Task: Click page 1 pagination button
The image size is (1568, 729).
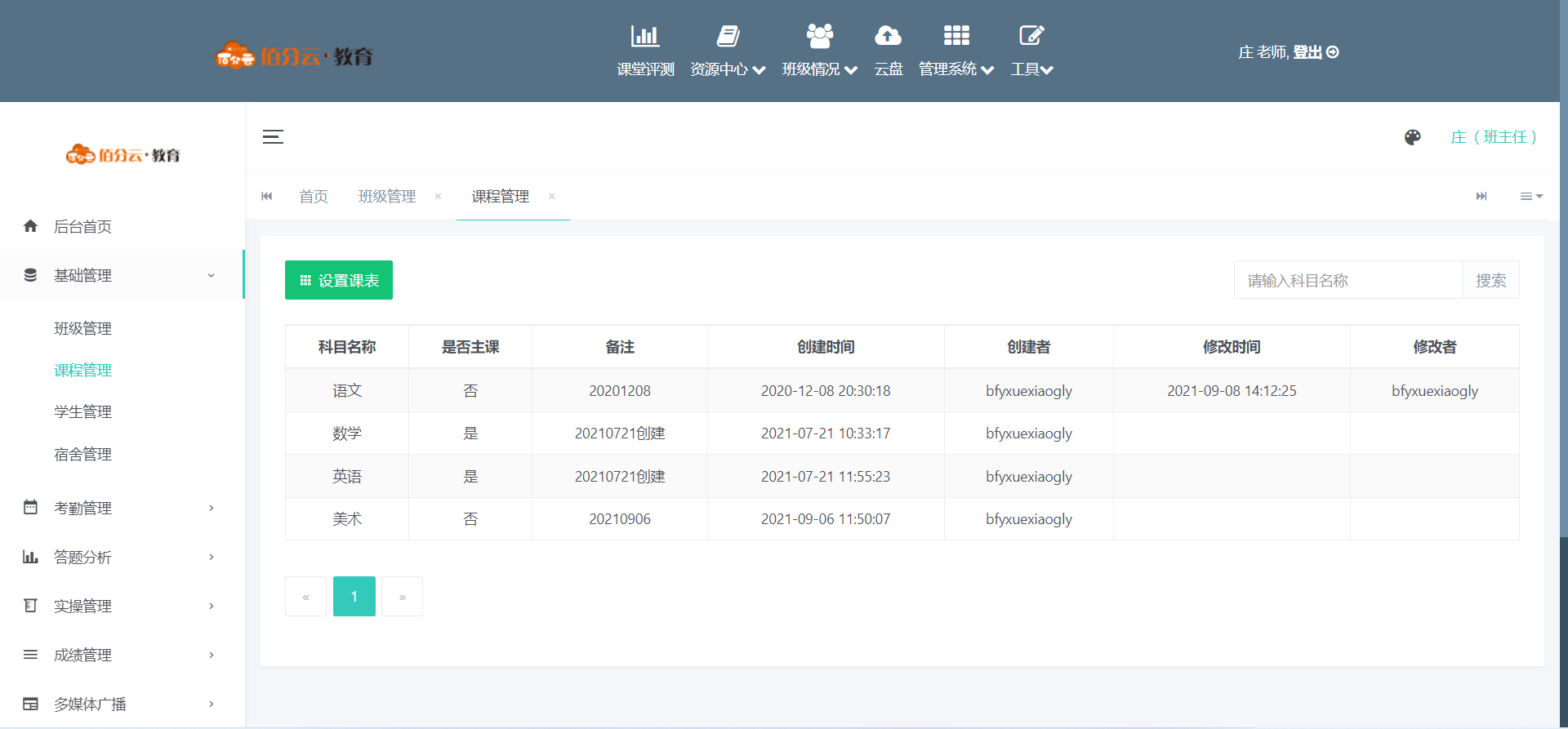Action: coord(354,597)
